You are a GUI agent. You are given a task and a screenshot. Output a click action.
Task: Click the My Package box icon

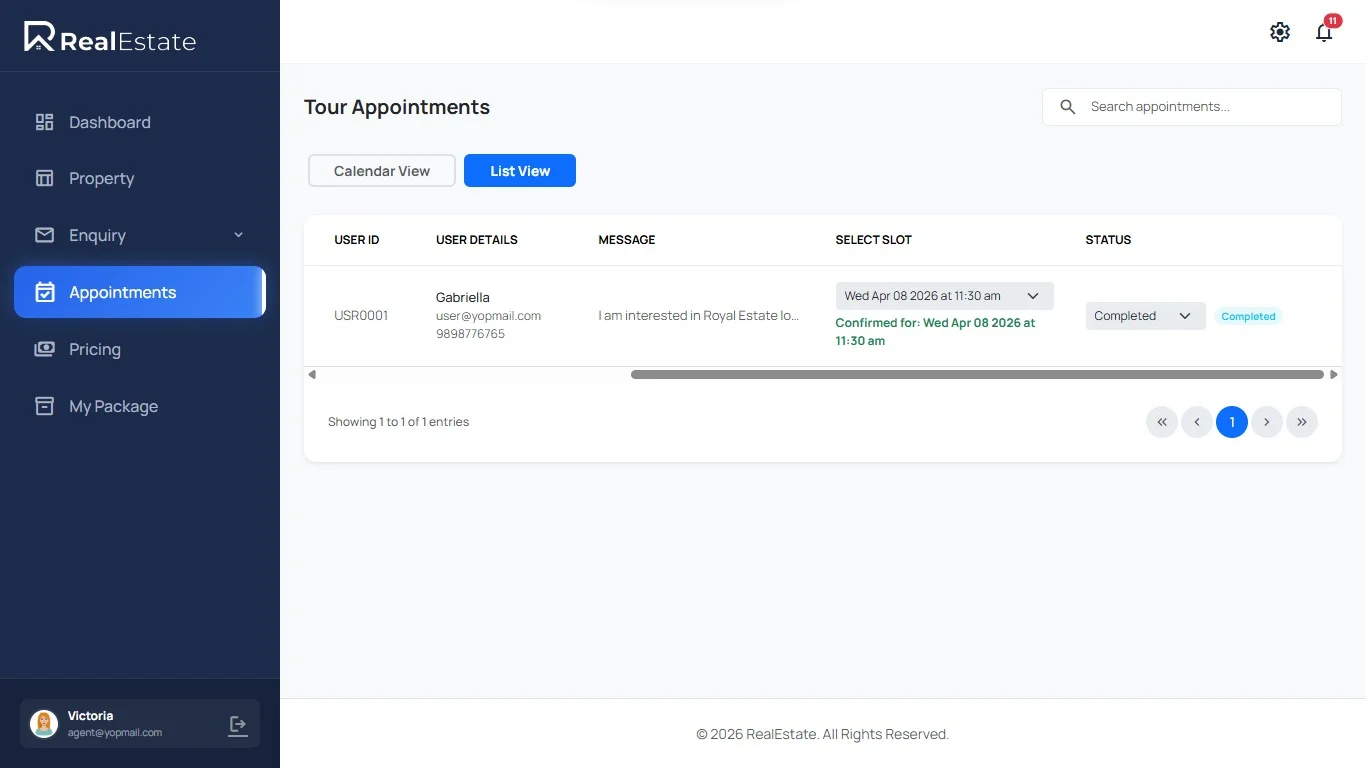tap(44, 406)
